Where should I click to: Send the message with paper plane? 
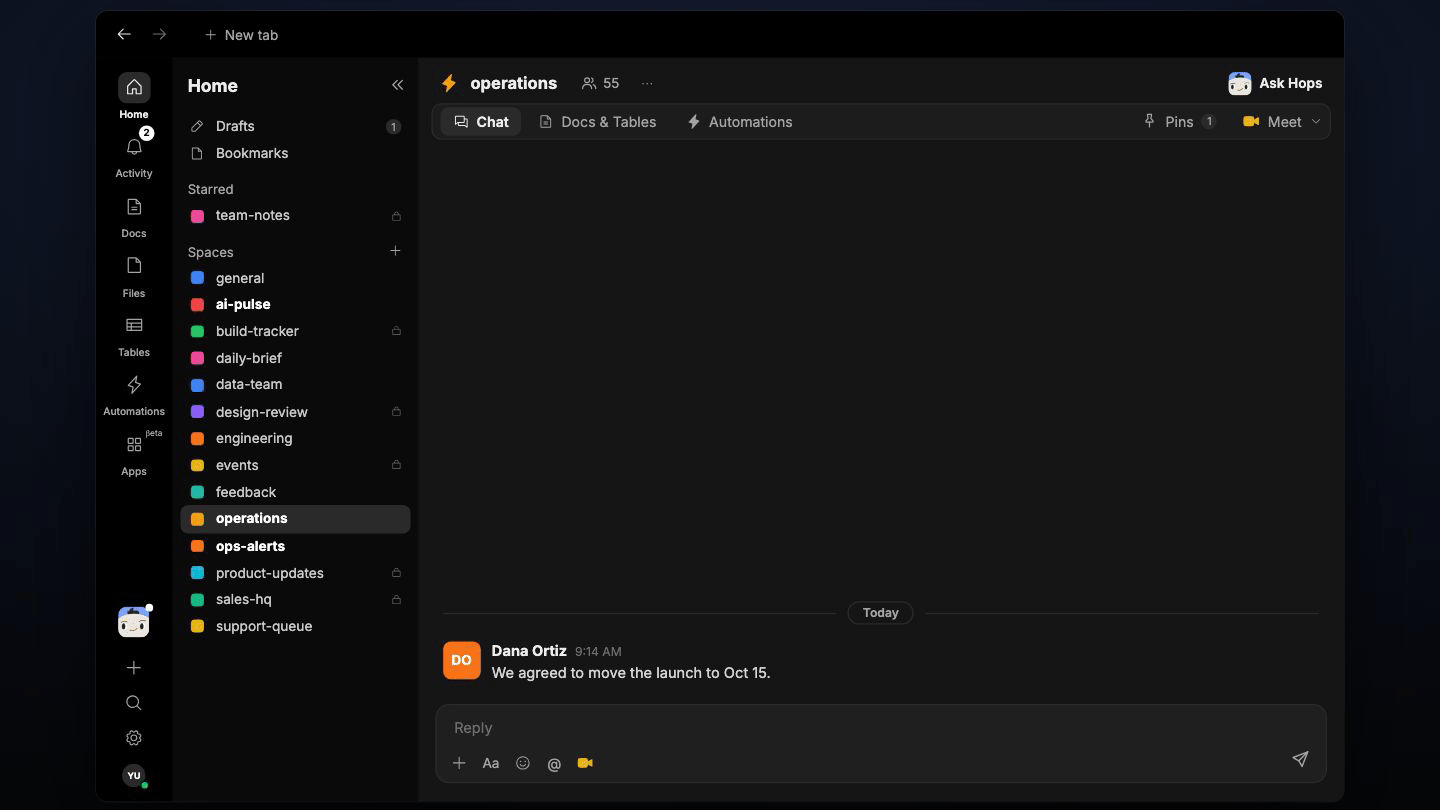pos(1300,759)
